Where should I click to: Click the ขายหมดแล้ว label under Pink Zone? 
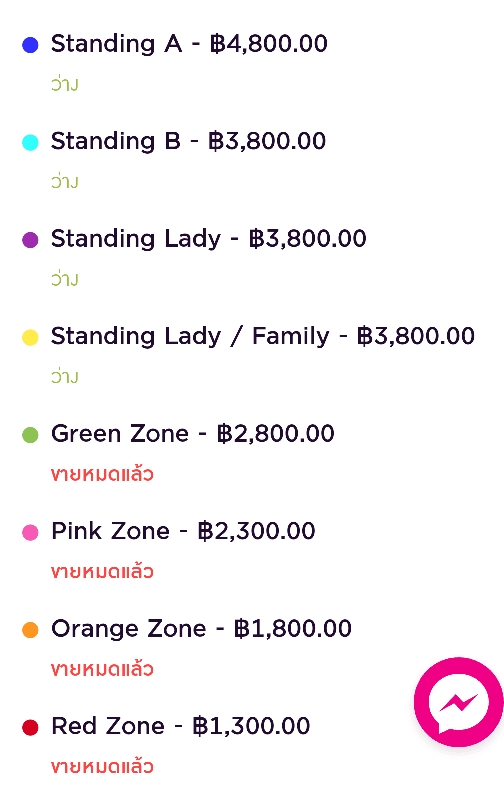pos(102,571)
